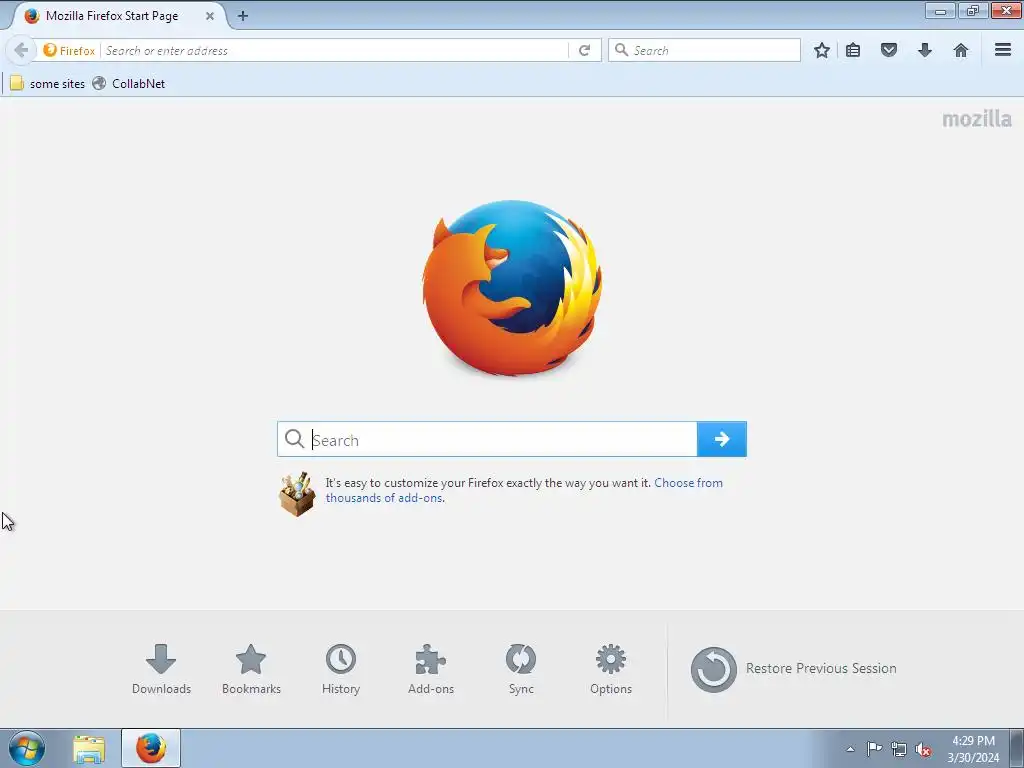Open Action Center flag icon

874,749
